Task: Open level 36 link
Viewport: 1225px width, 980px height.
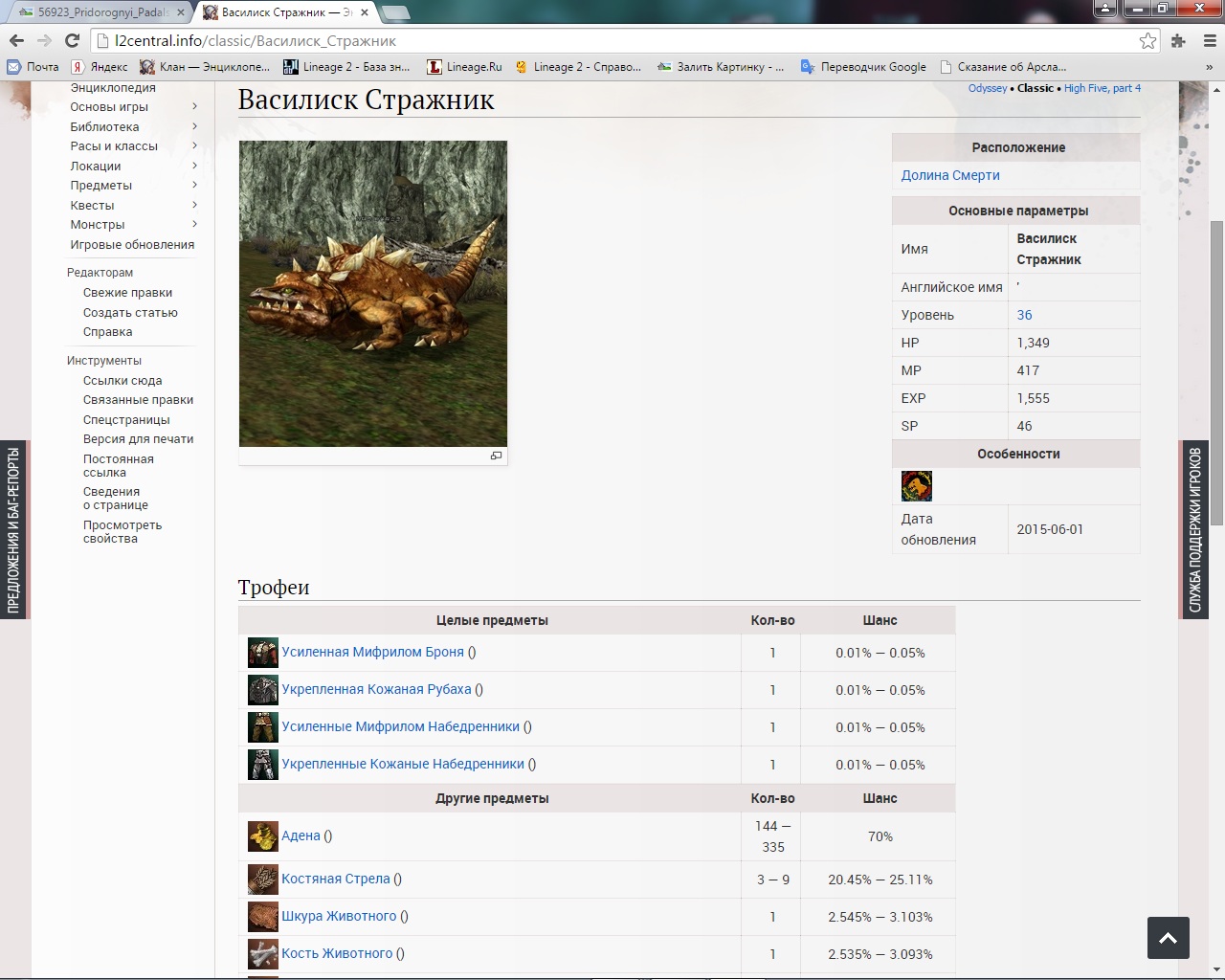Action: point(1024,315)
